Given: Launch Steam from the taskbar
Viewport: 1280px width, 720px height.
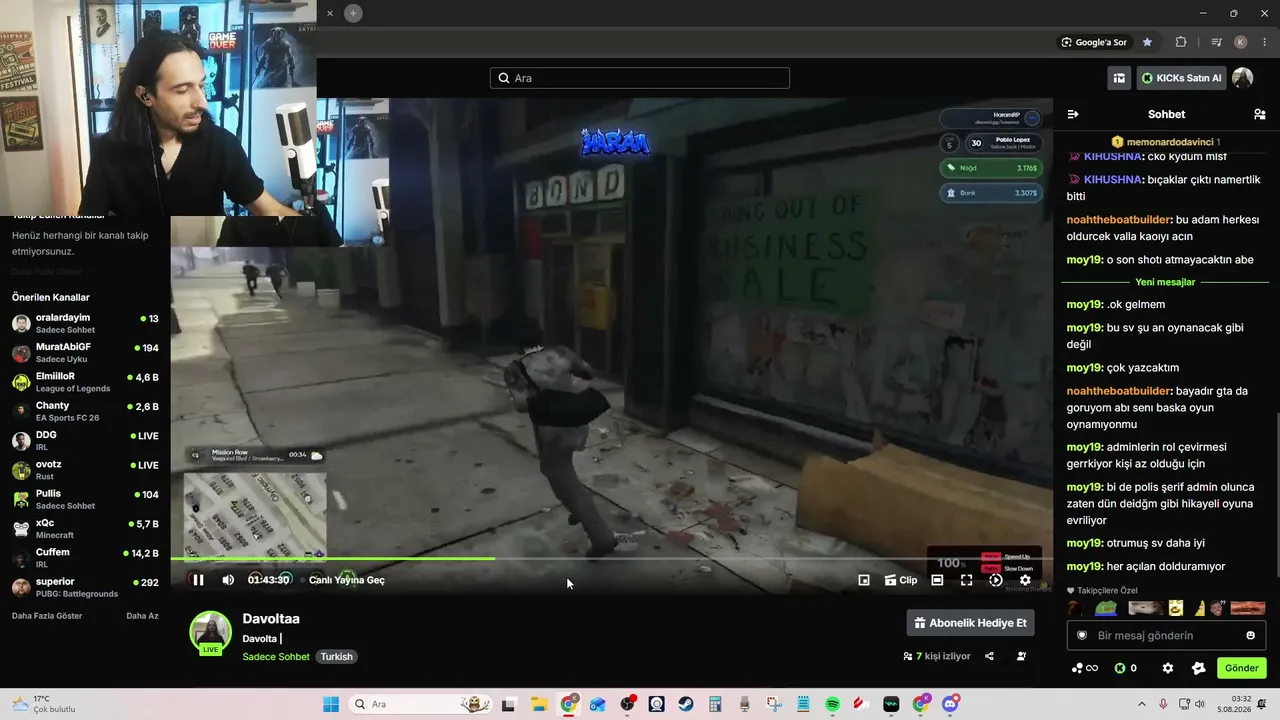Looking at the screenshot, I should (x=686, y=704).
